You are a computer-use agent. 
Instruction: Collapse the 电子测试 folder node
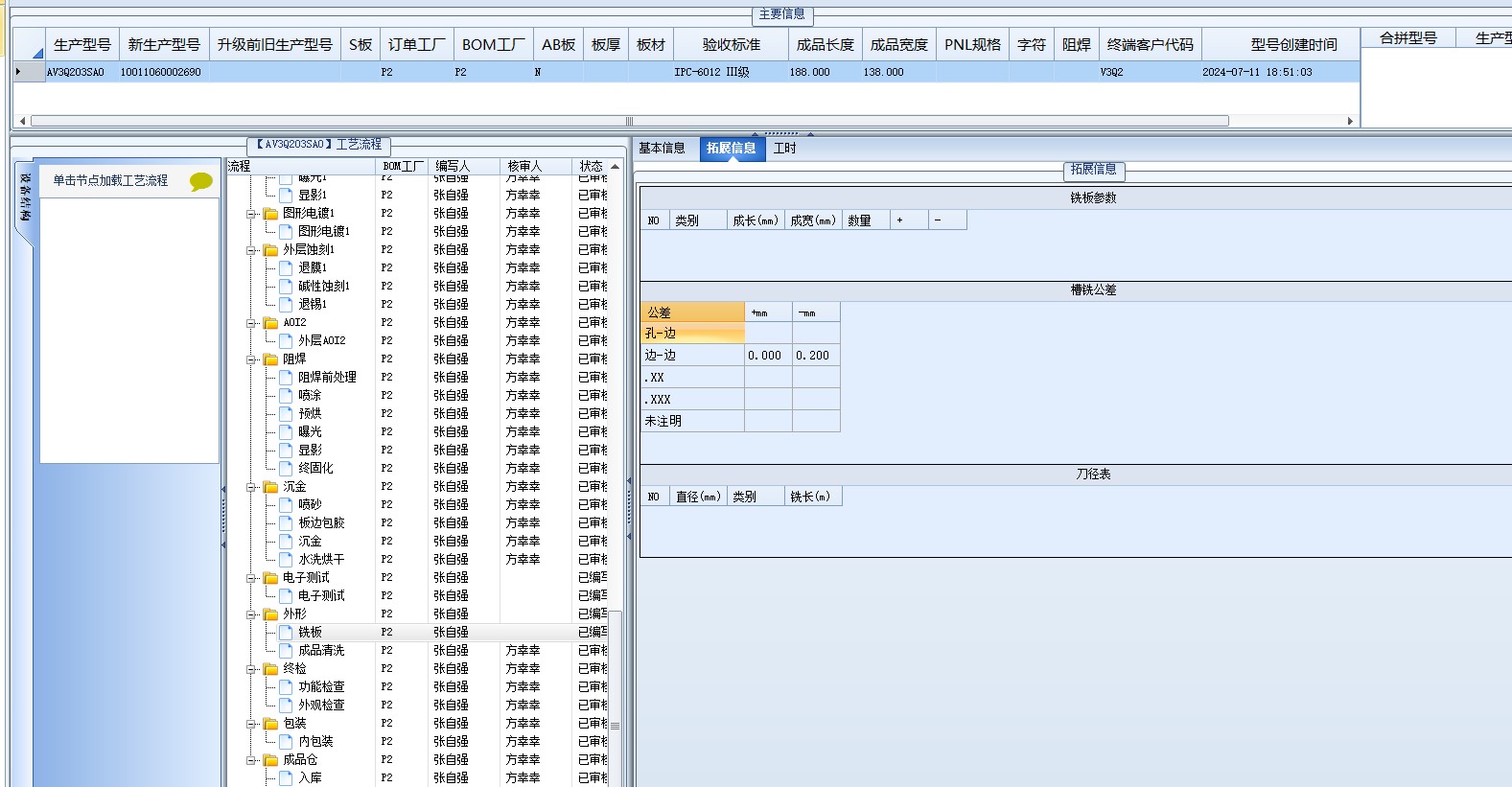pyautogui.click(x=250, y=578)
